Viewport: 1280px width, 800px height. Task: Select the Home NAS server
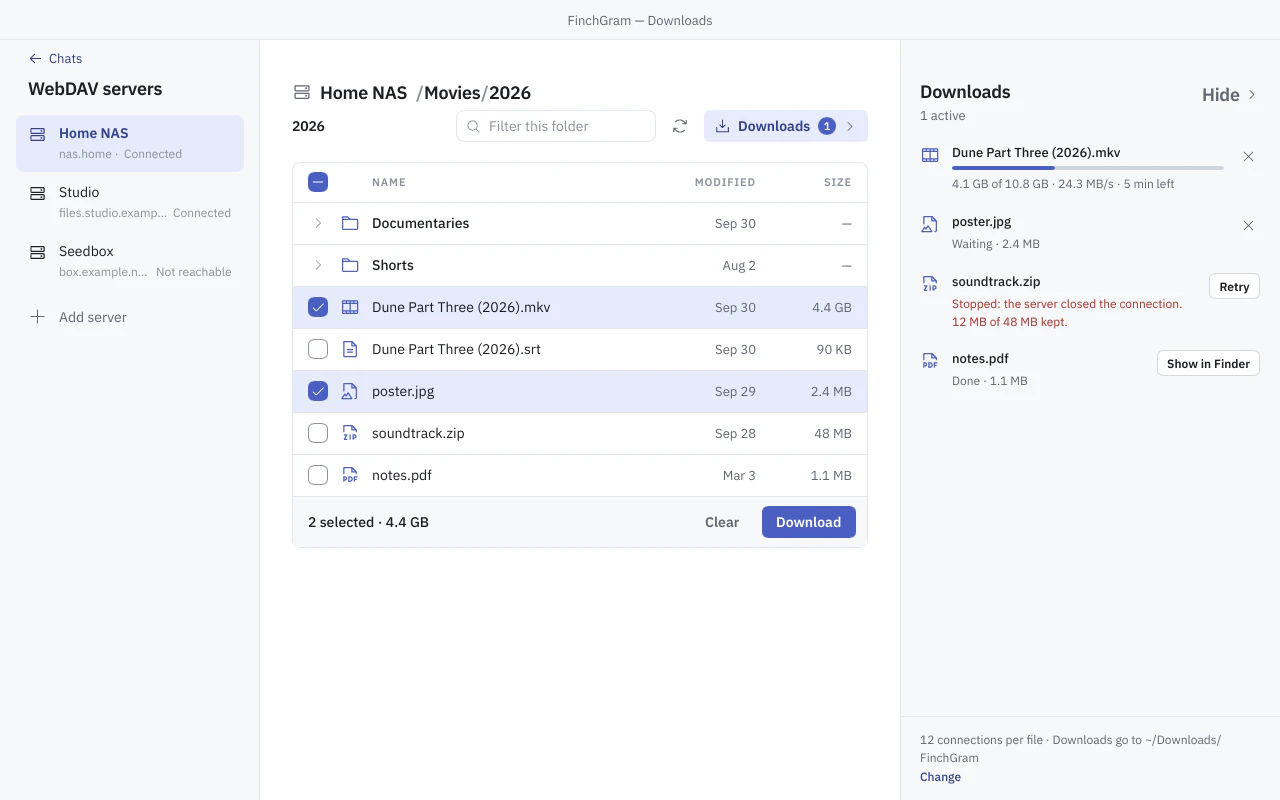[130, 143]
